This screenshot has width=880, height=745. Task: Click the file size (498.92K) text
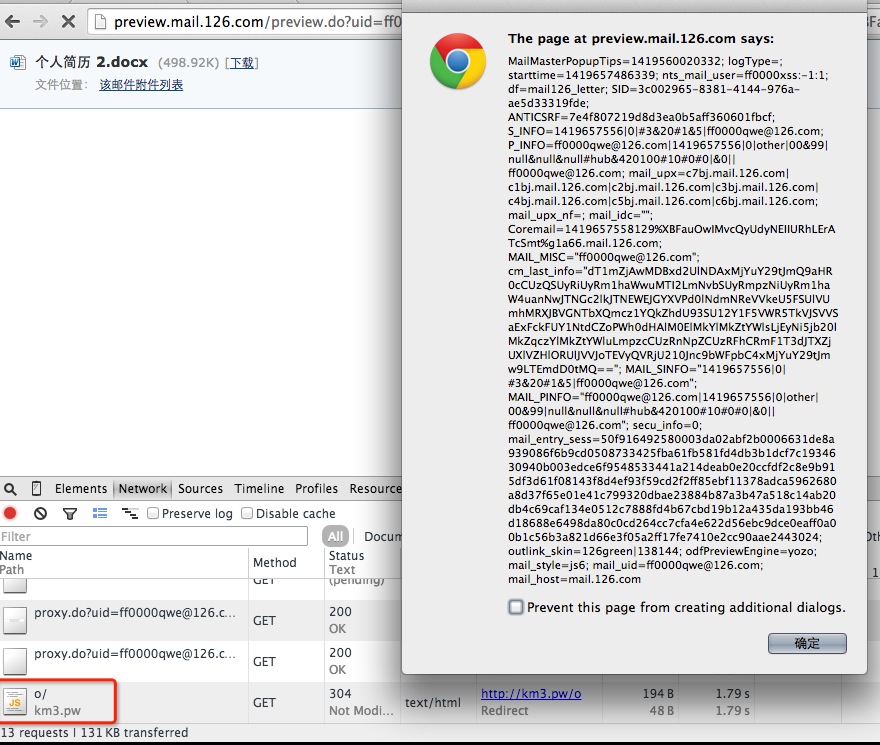pos(188,63)
